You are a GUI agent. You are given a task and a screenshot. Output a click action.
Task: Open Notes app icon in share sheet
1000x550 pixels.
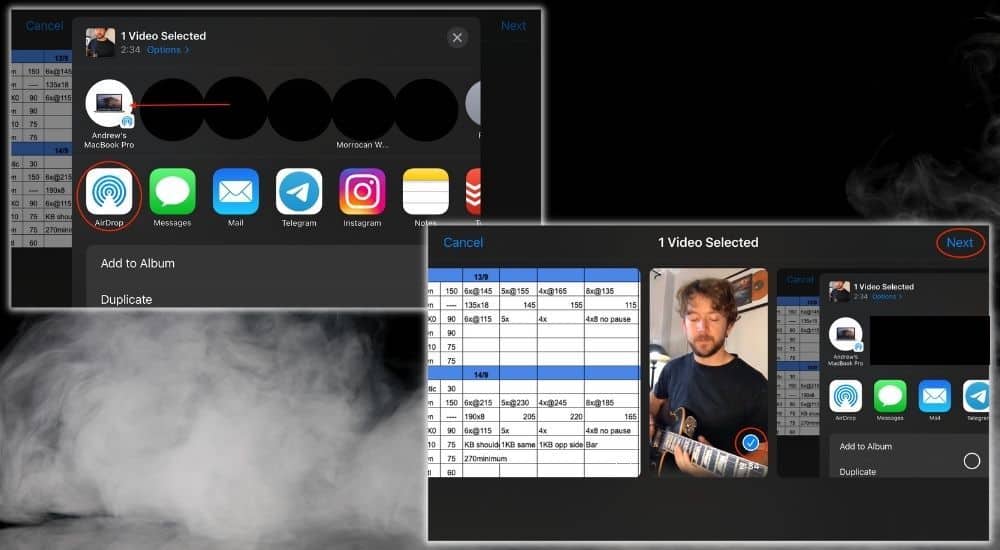point(425,191)
